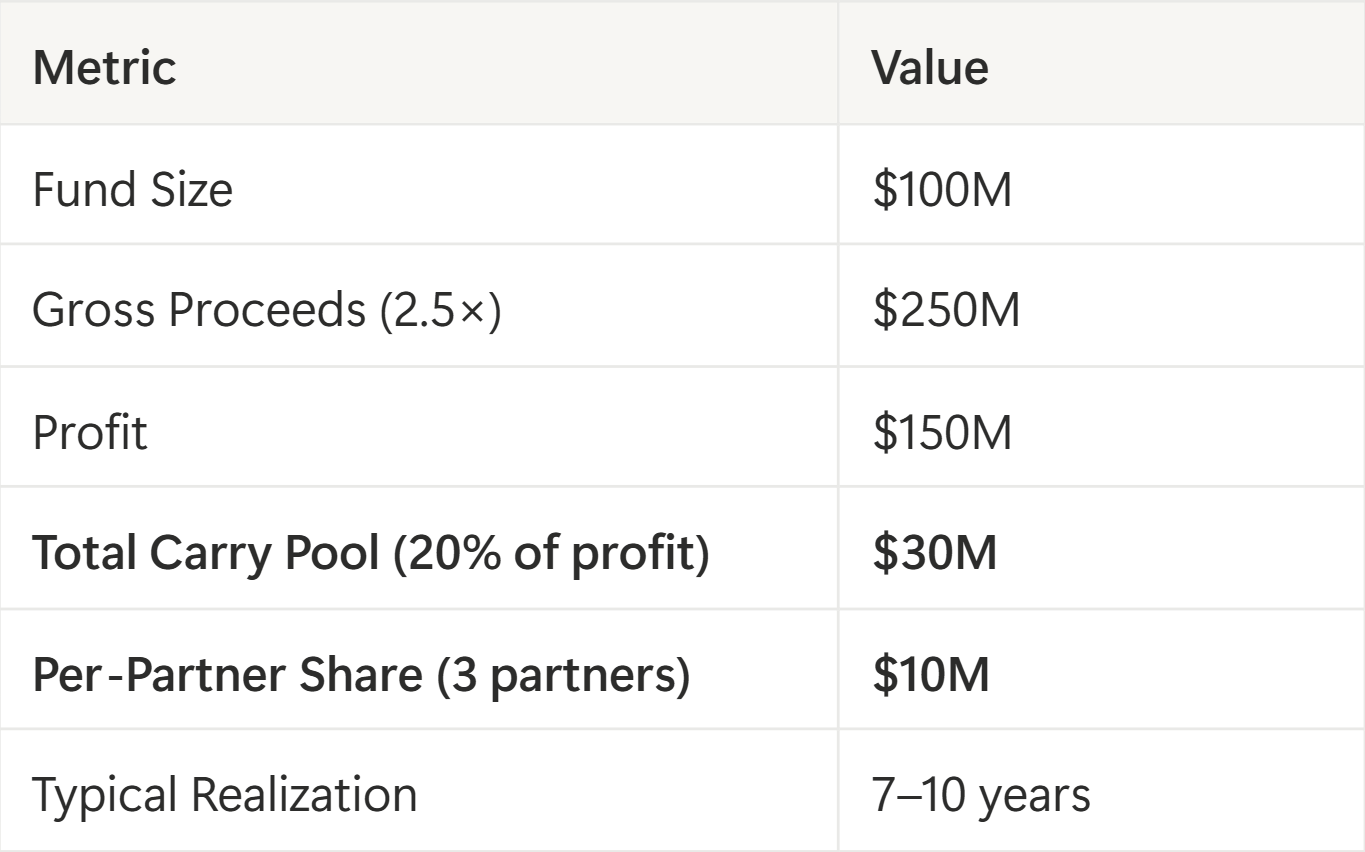Click the Value column header

pyautogui.click(x=930, y=68)
